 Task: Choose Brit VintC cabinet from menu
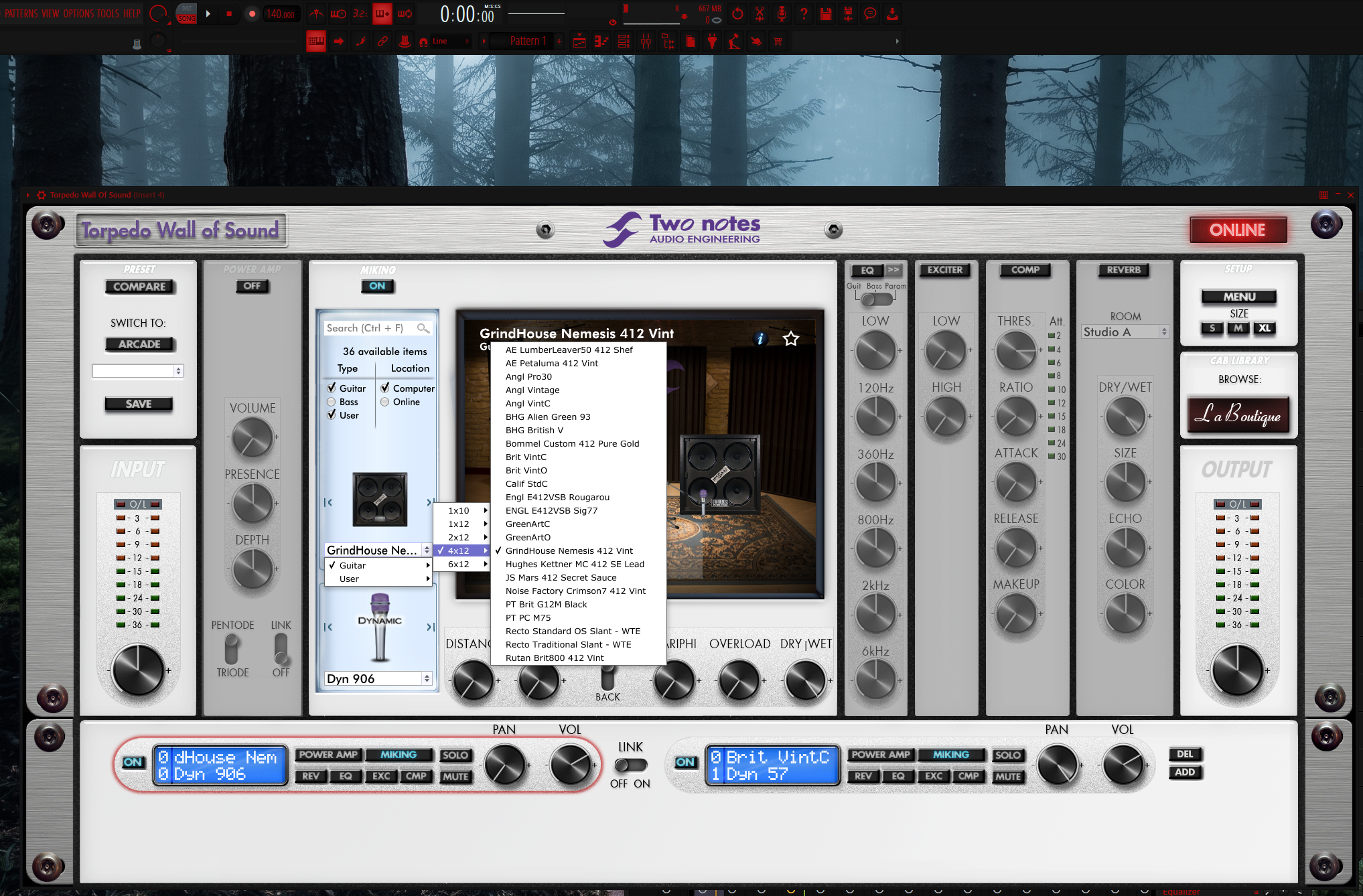click(x=579, y=457)
